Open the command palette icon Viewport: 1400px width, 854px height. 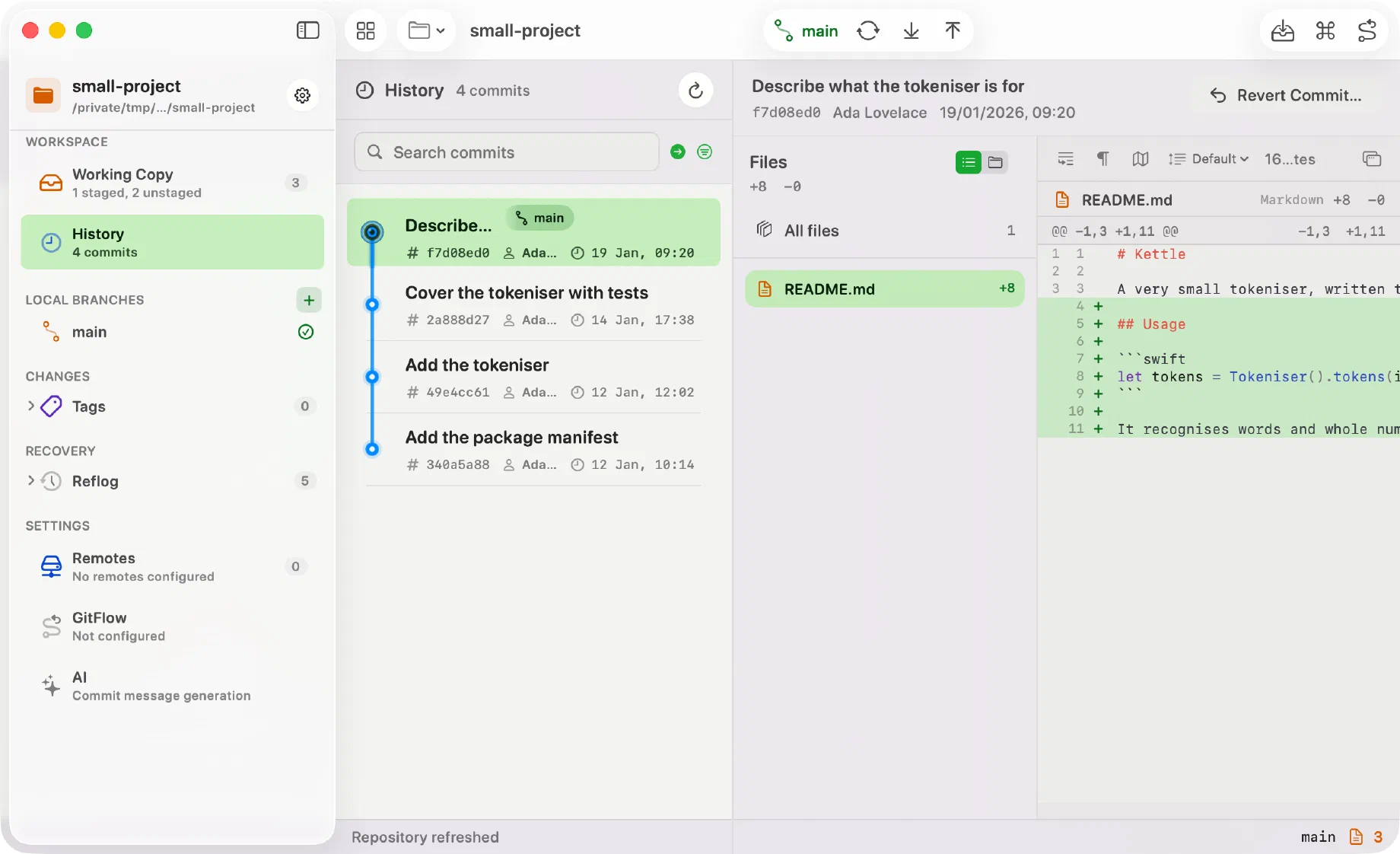coord(1325,30)
